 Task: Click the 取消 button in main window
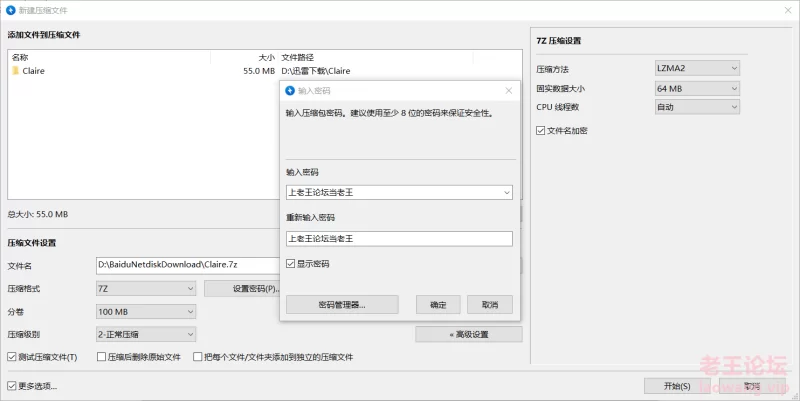click(x=752, y=386)
